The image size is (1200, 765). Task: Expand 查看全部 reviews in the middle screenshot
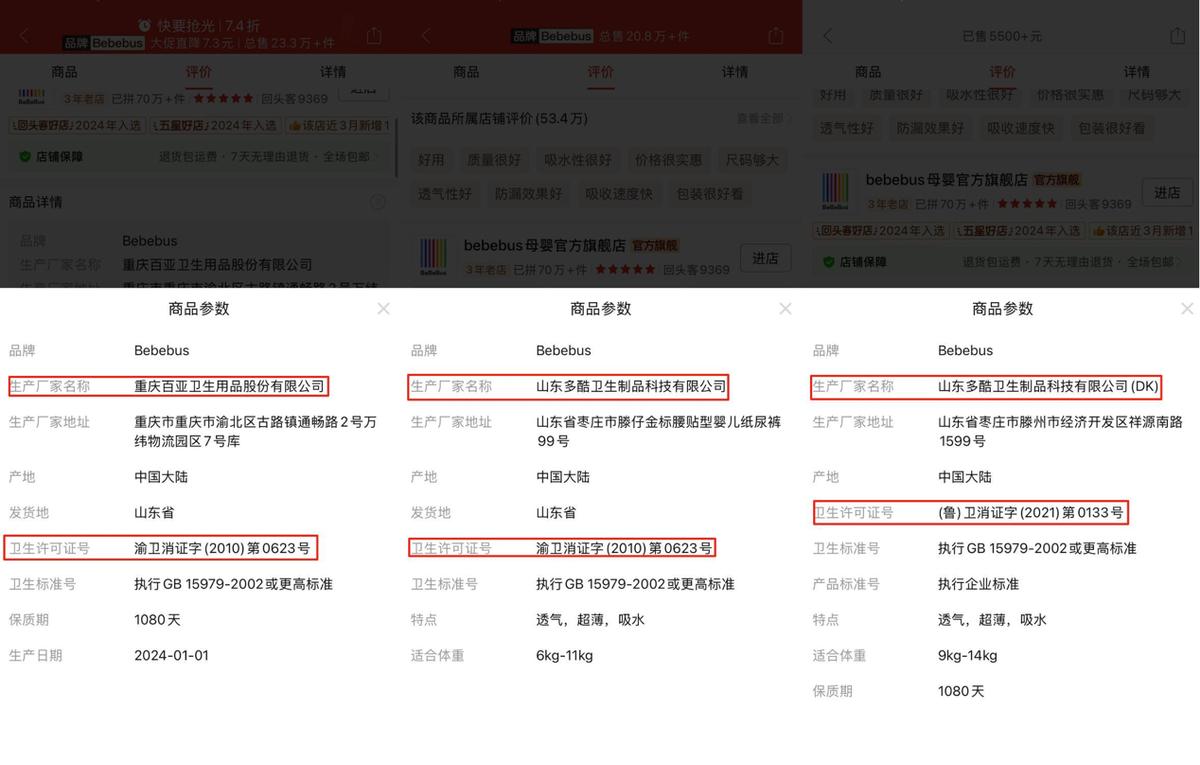point(763,118)
